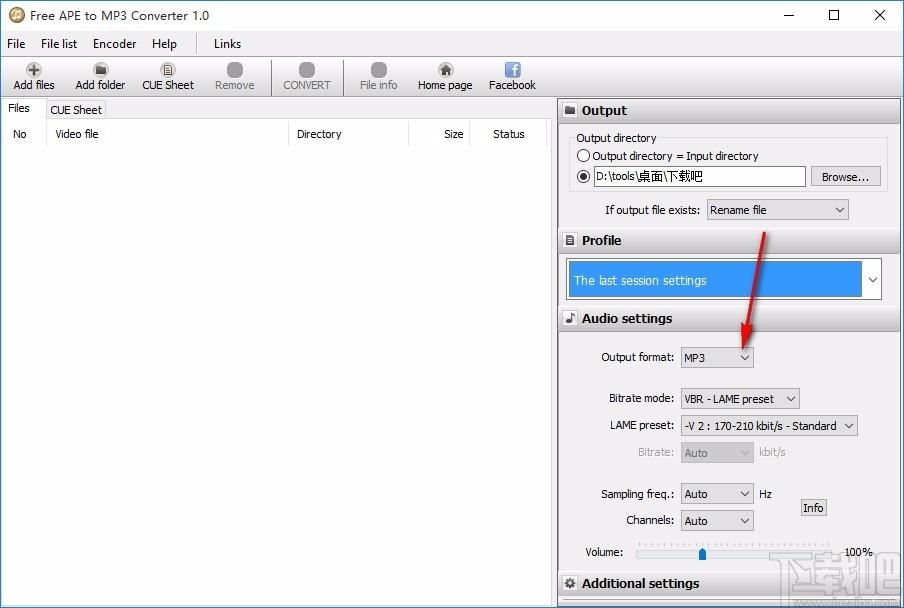Click the Additional settings gear icon
Viewport: 904px width, 608px height.
click(570, 583)
